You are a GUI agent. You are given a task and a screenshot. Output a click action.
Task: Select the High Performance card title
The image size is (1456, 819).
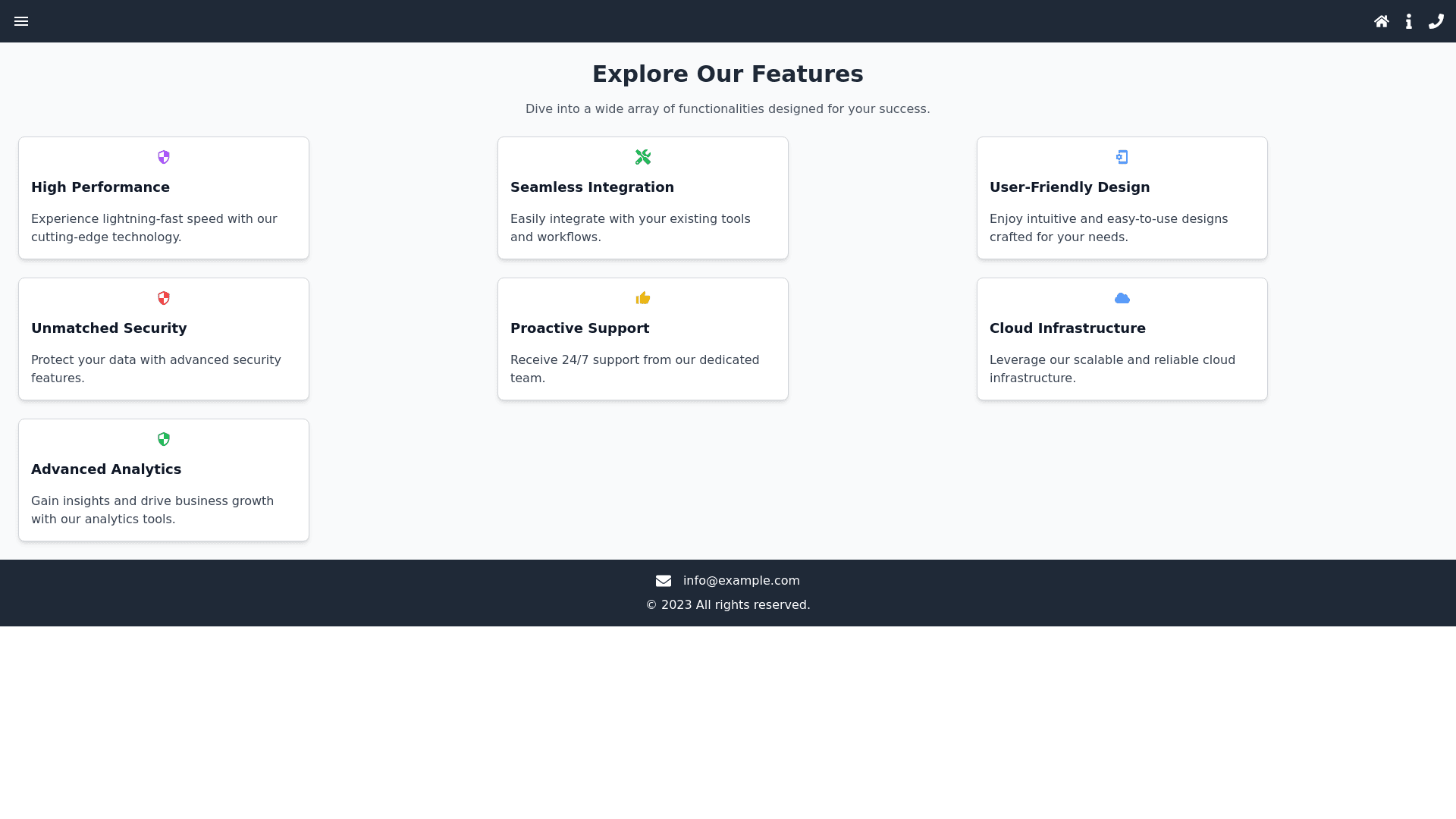pos(100,187)
